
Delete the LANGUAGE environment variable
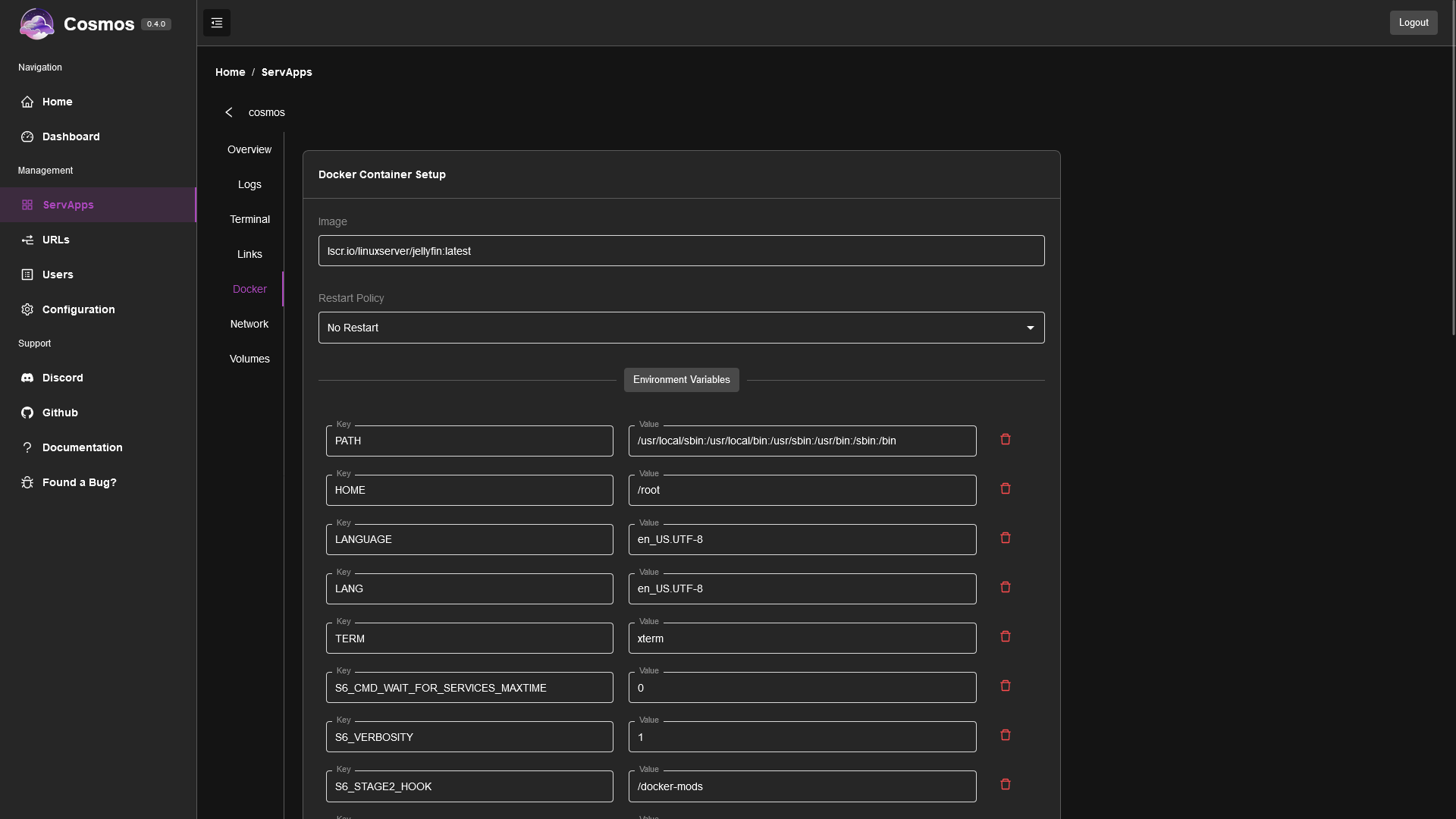coord(1006,538)
